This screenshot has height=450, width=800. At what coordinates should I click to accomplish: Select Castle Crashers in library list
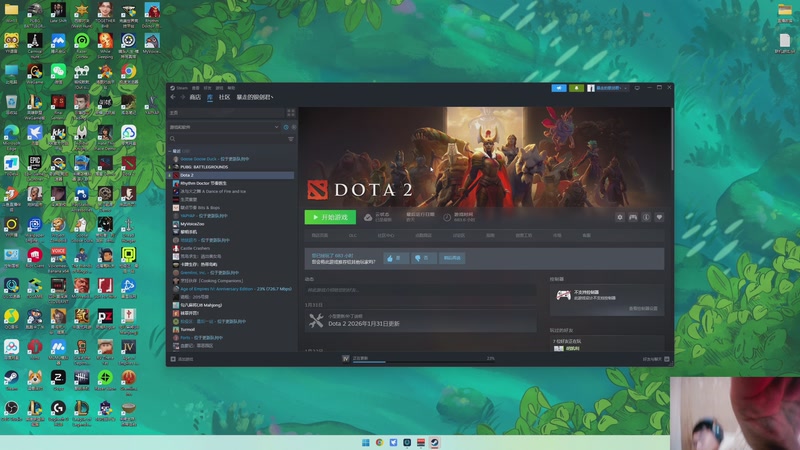(x=232, y=248)
